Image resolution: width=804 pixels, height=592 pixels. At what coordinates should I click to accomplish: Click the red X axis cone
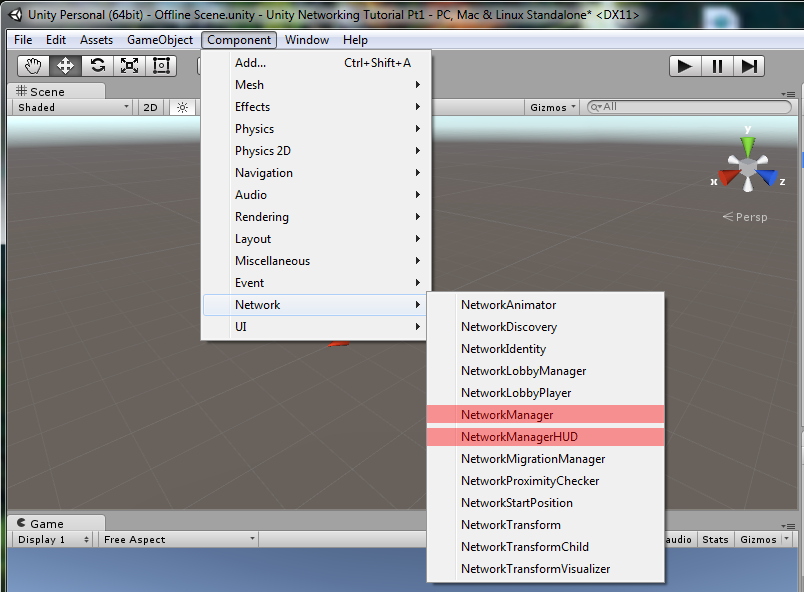(x=728, y=177)
